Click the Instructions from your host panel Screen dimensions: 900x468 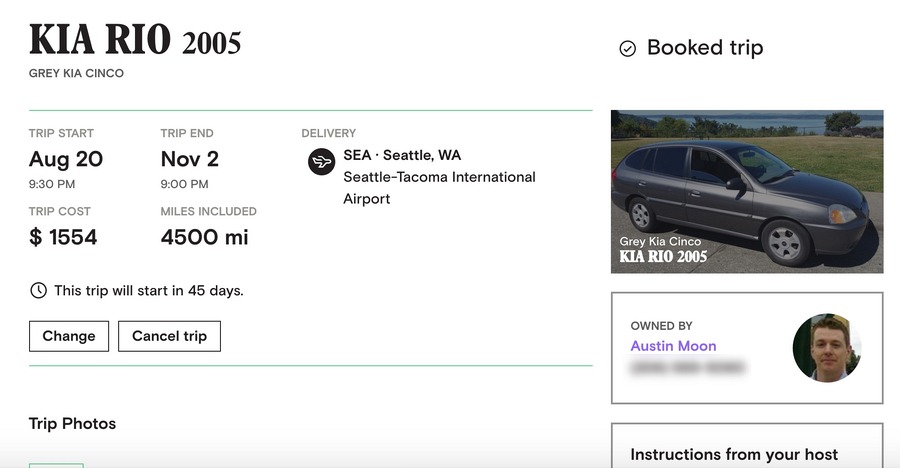click(x=747, y=446)
